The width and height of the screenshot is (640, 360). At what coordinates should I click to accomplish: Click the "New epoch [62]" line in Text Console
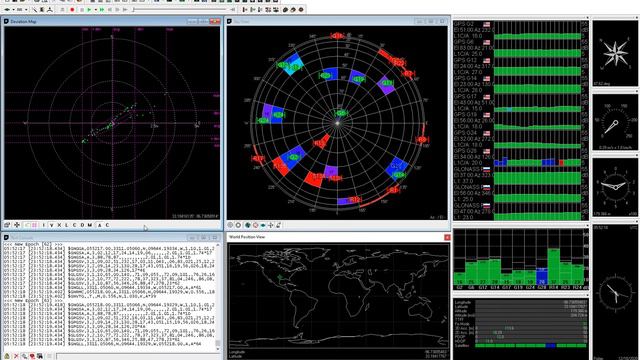34,244
